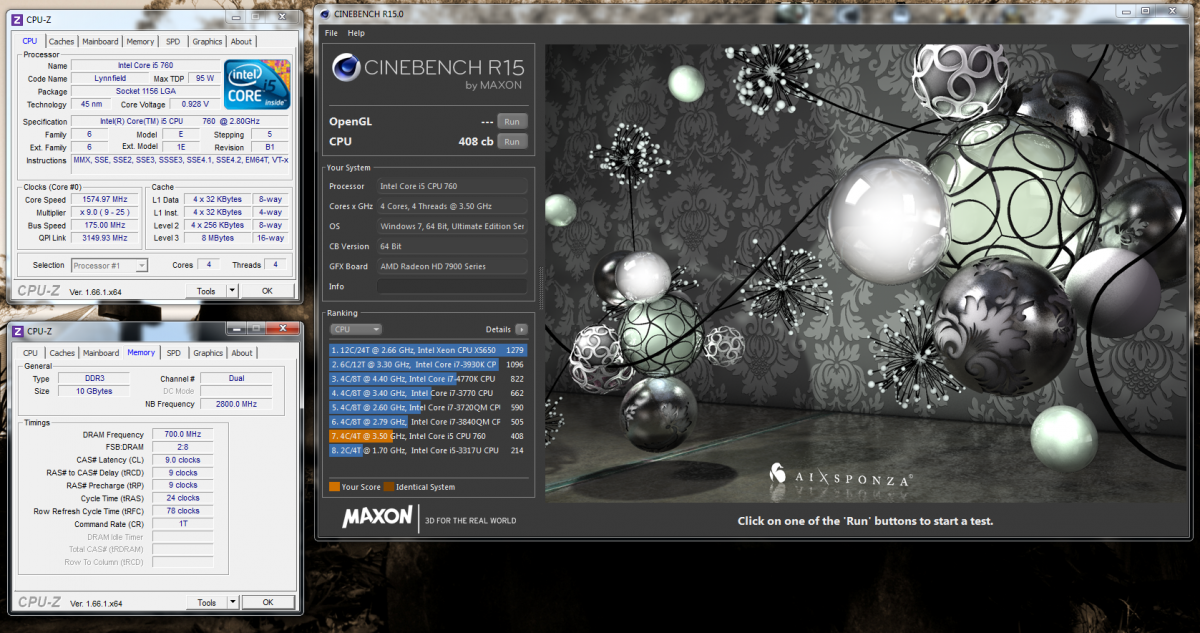Click OK in the CPU-Z processor window

point(267,291)
